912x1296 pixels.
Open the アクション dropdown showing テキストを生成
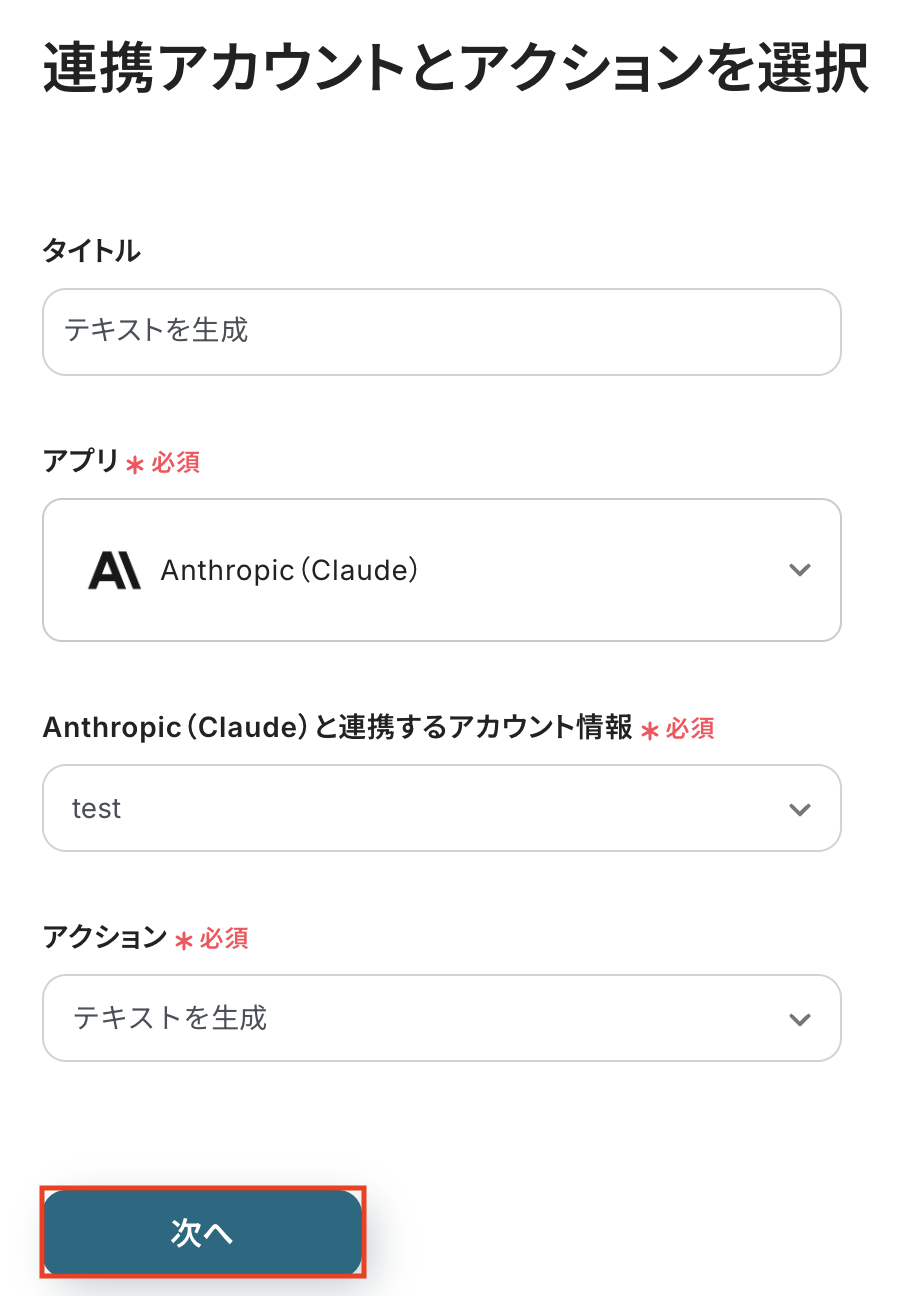441,1018
